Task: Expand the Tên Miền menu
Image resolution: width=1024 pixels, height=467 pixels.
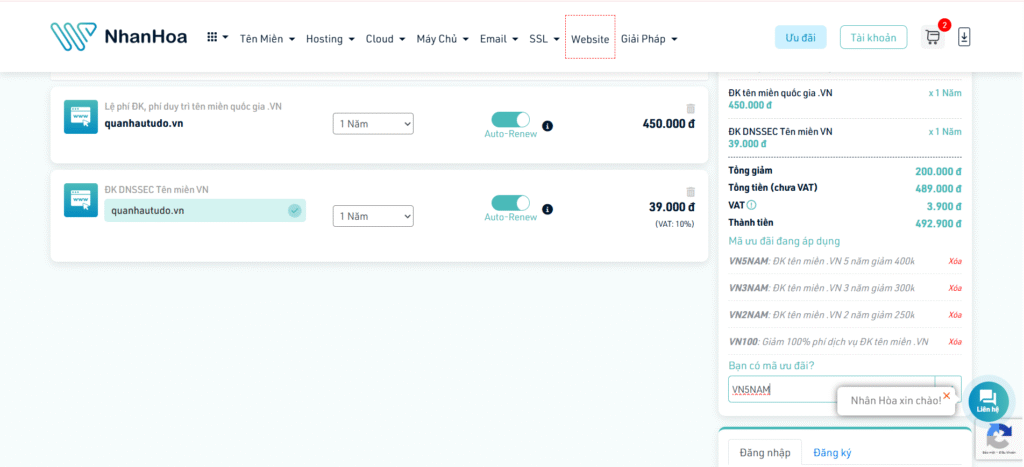Action: (267, 39)
